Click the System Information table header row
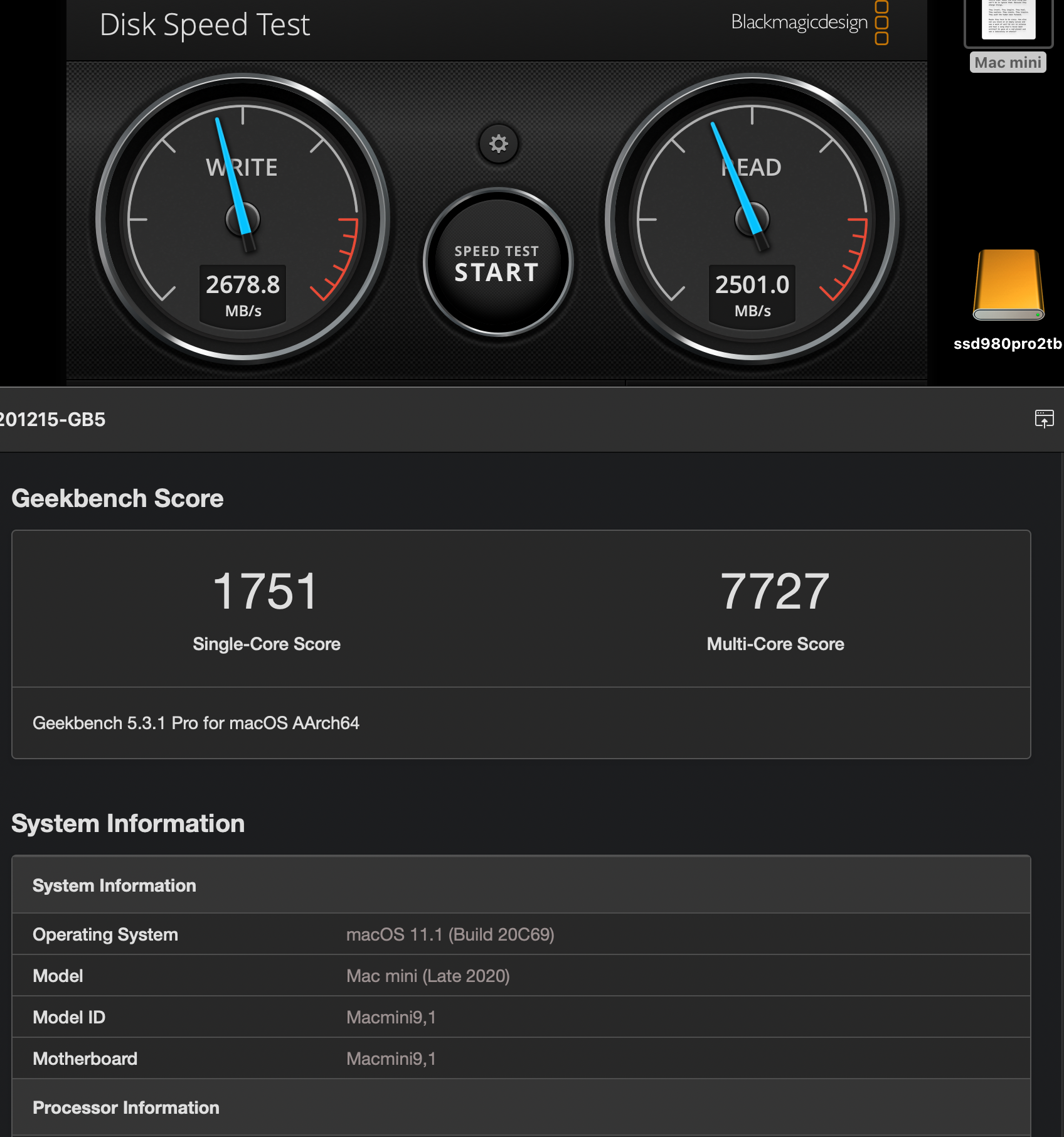Viewport: 1064px width, 1137px height. (521, 885)
